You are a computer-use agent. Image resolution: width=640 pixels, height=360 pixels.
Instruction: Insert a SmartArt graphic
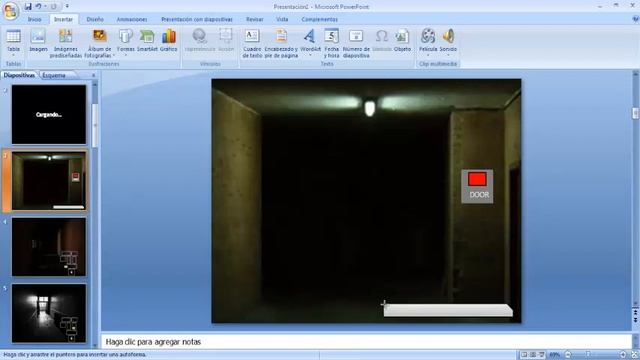(x=147, y=41)
